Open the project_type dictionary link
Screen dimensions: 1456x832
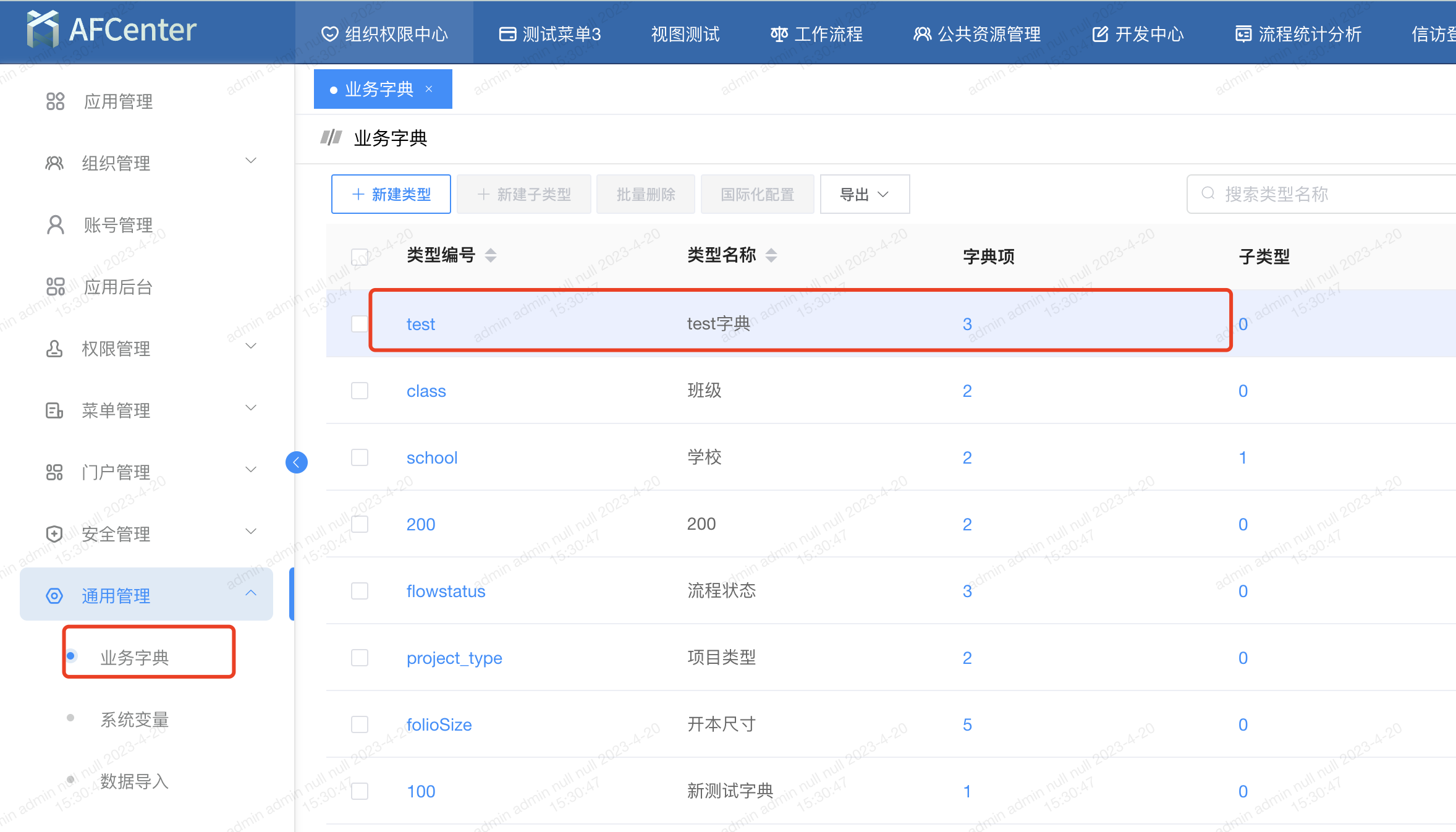pos(454,658)
